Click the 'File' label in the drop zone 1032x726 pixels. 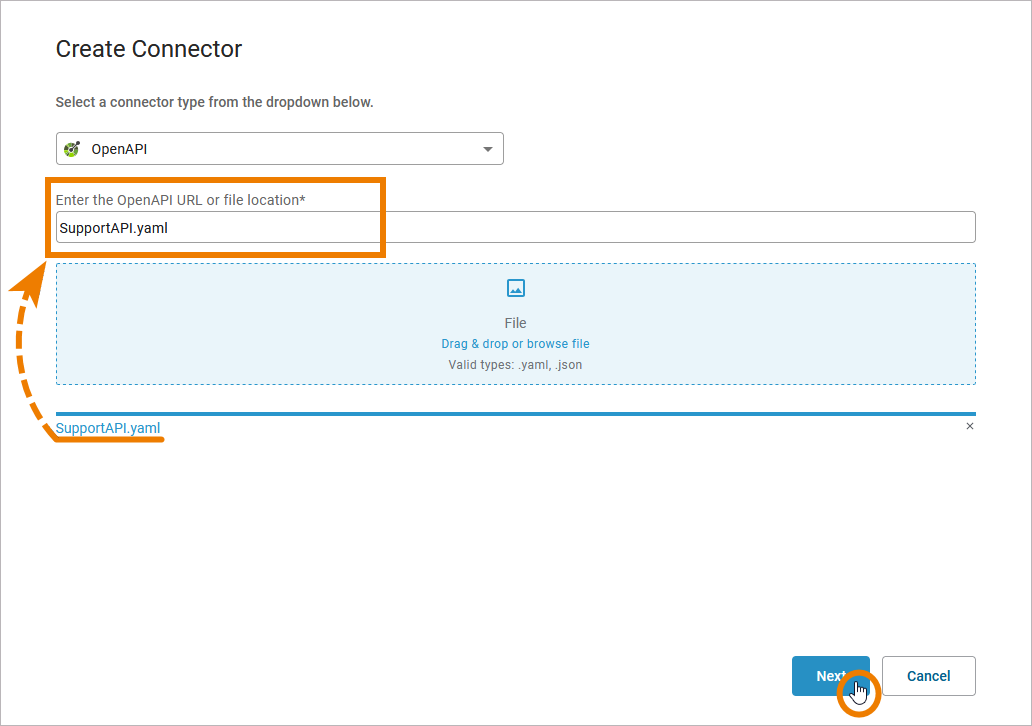pos(515,323)
